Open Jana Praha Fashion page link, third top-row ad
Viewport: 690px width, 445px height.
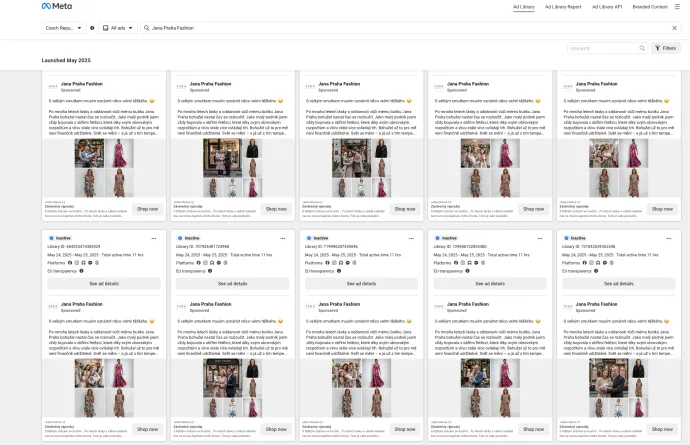point(339,84)
